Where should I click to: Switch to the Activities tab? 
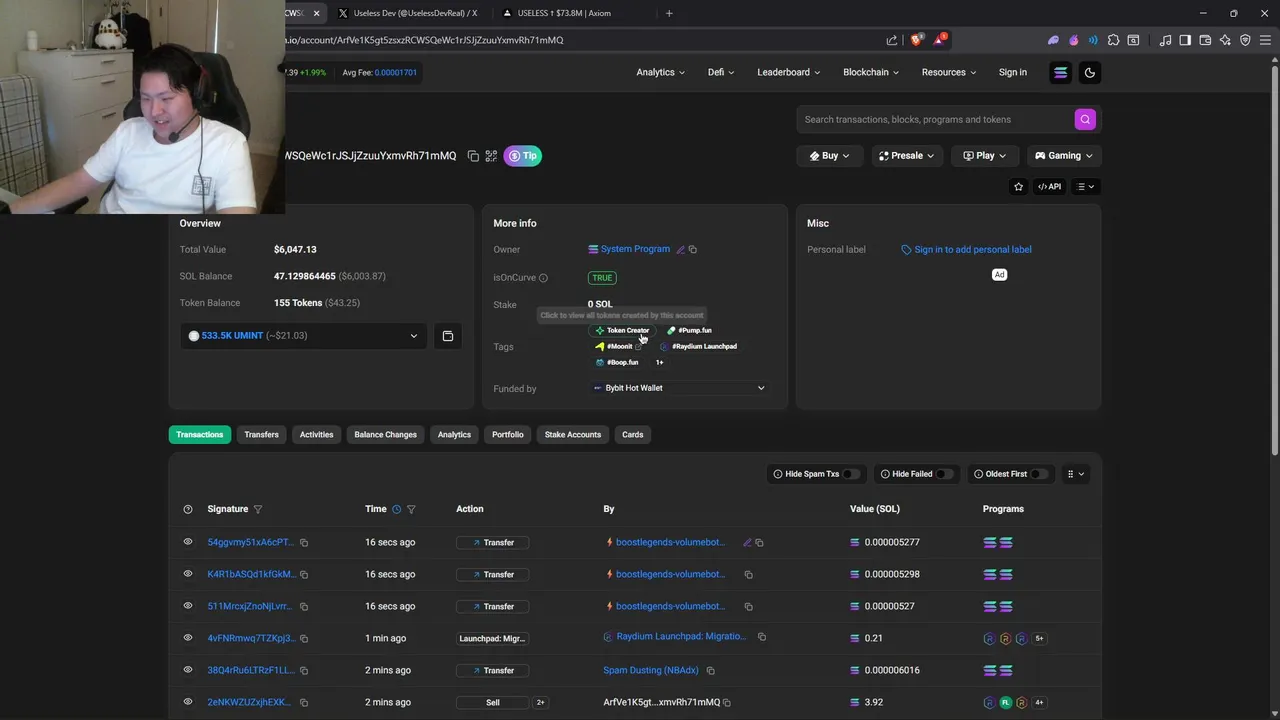click(x=316, y=435)
